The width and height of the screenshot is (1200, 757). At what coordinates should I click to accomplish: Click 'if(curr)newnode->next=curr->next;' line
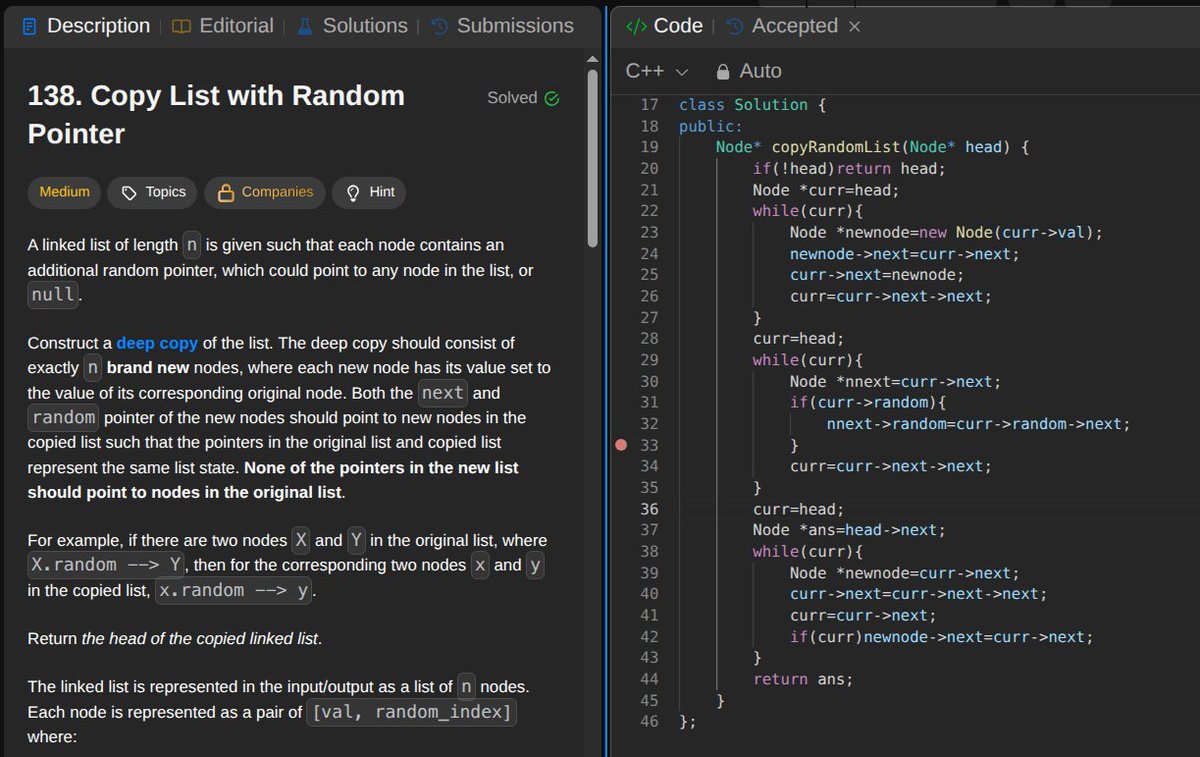(x=941, y=637)
